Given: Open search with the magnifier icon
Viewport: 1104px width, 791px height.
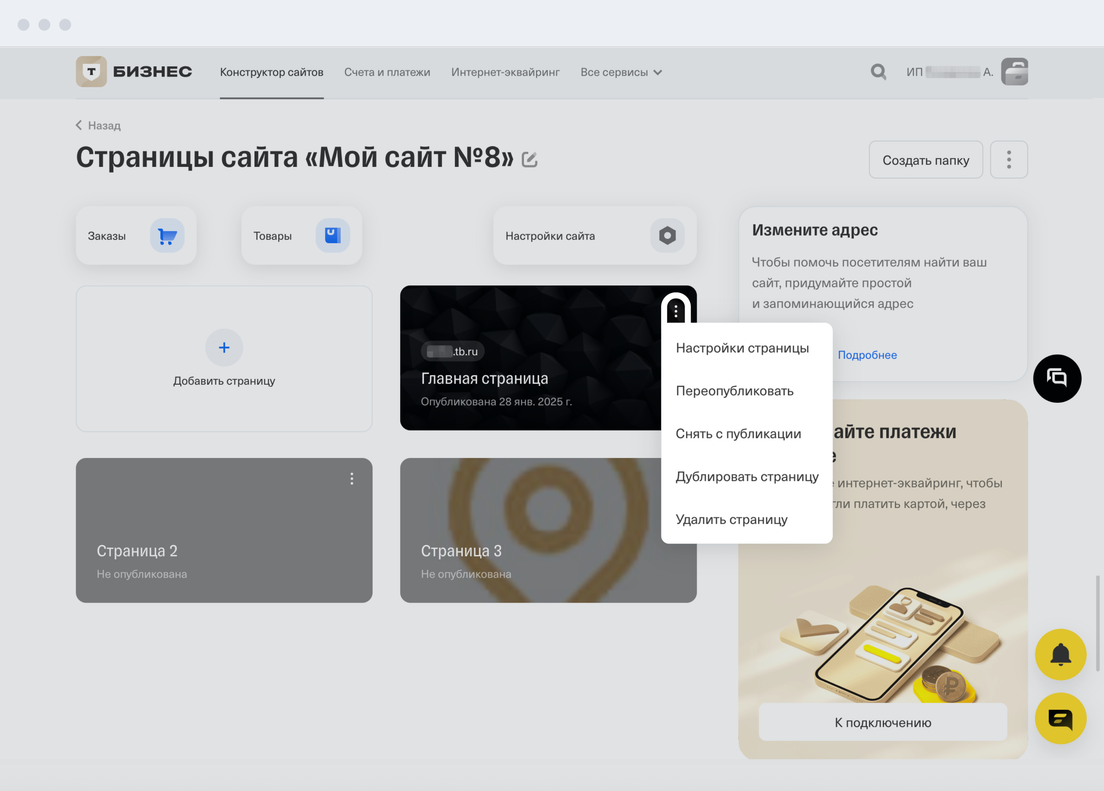Looking at the screenshot, I should pos(878,72).
